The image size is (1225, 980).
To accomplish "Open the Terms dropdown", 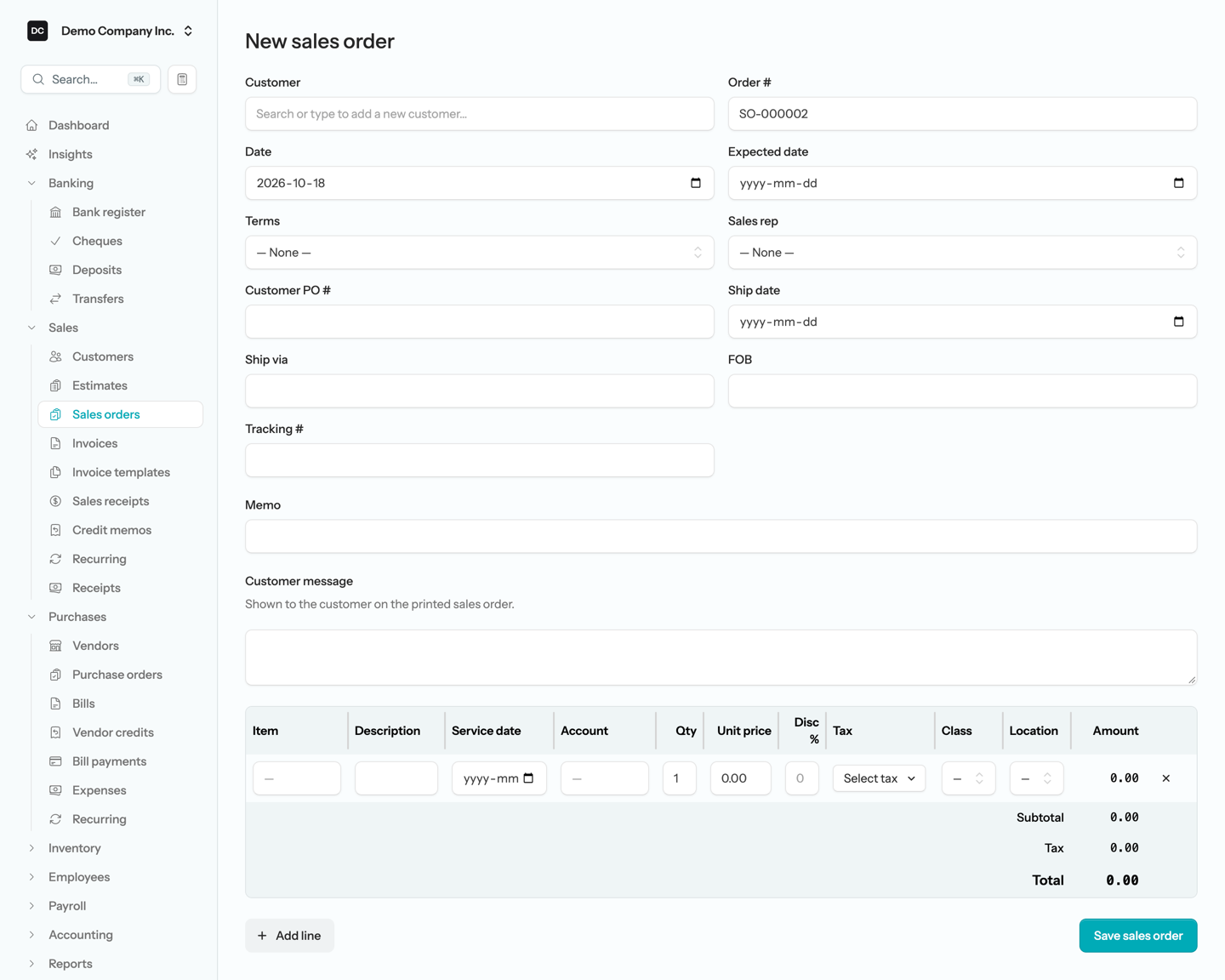I will click(x=480, y=253).
